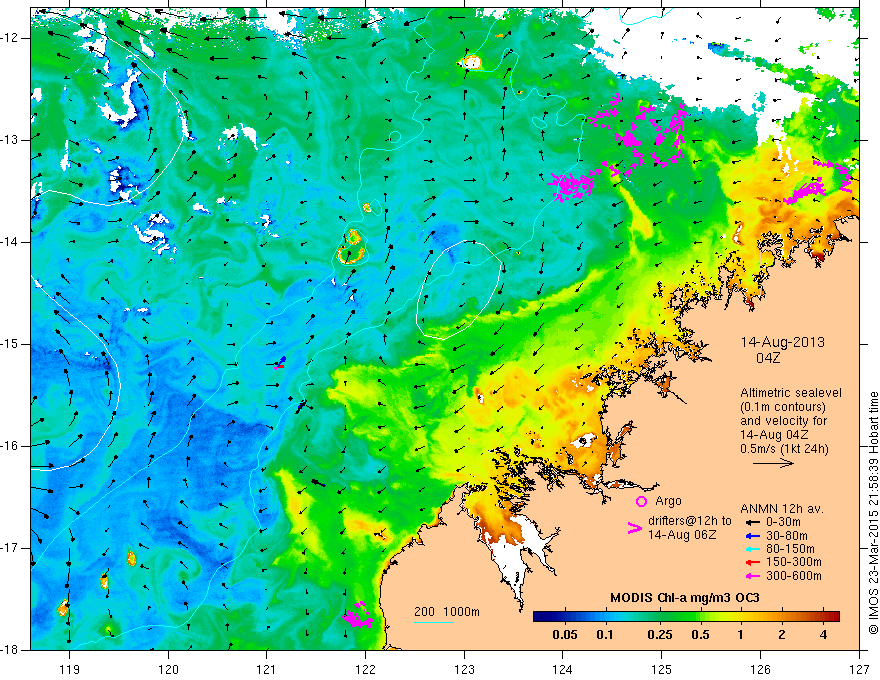Click the '121' longitude axis label
This screenshot has width=880, height=680.
pos(267,669)
